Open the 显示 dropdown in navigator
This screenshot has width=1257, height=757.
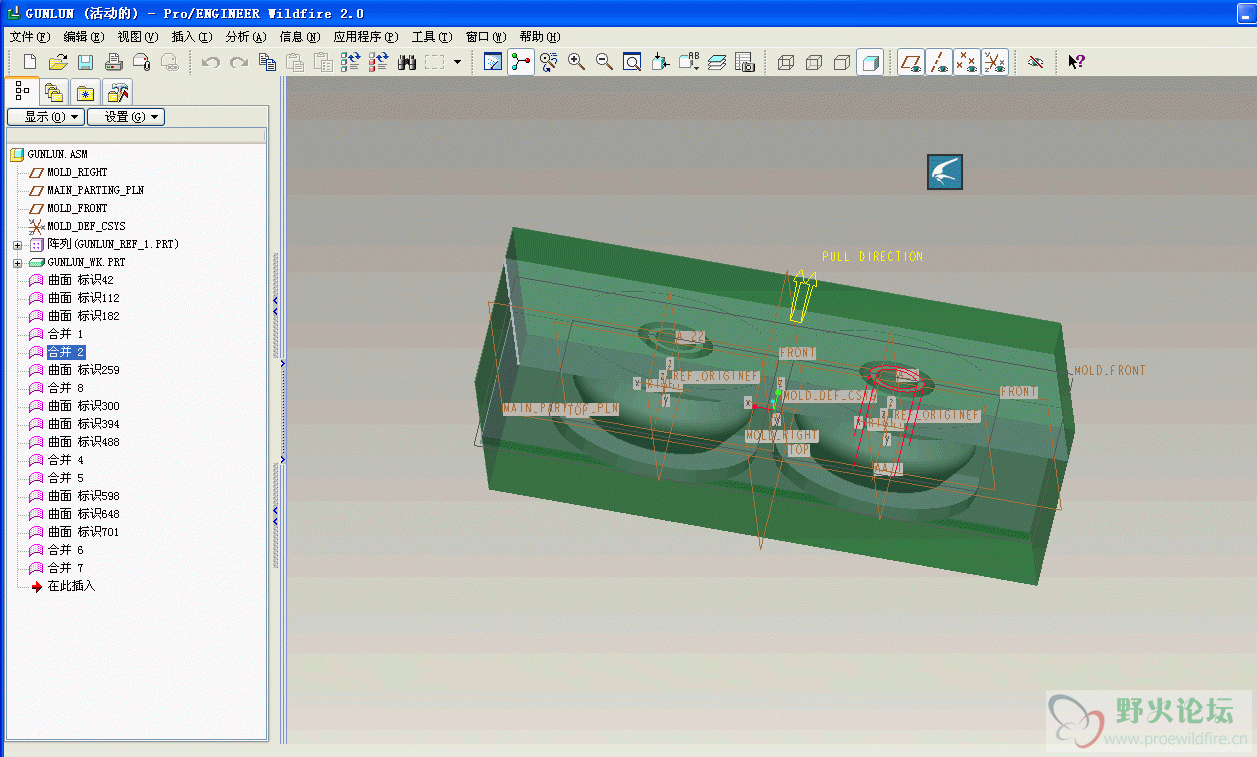(45, 117)
